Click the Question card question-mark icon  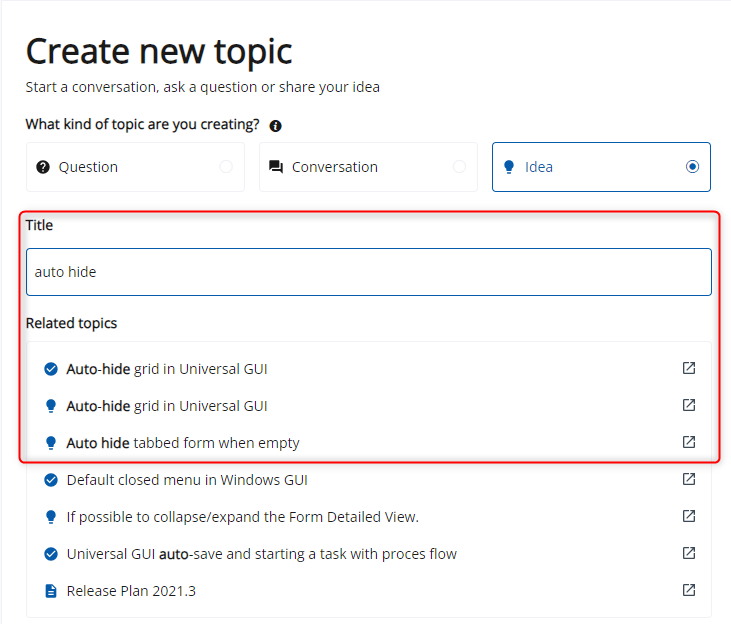(43, 167)
